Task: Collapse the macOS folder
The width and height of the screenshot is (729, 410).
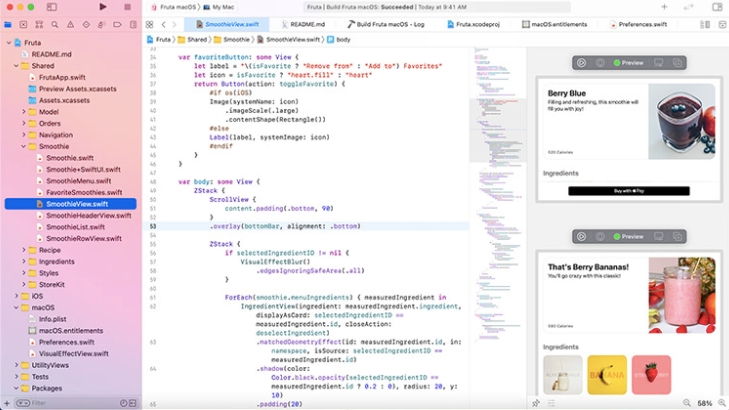Action: [16, 308]
